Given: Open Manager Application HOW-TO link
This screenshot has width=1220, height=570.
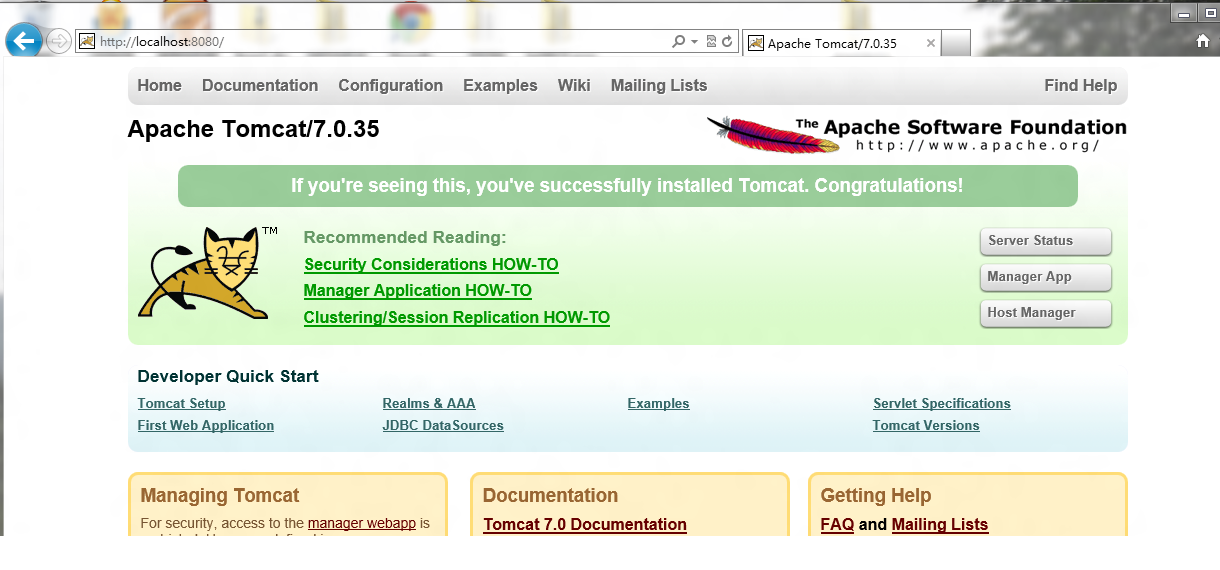Looking at the screenshot, I should (417, 291).
